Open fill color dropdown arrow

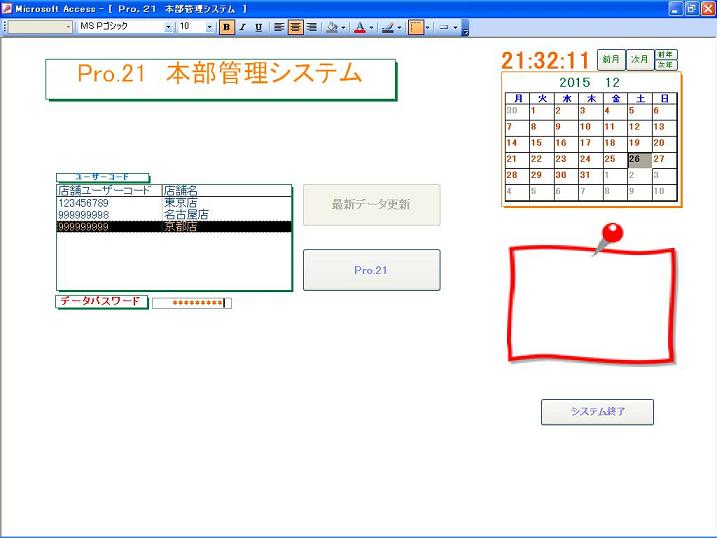click(343, 27)
